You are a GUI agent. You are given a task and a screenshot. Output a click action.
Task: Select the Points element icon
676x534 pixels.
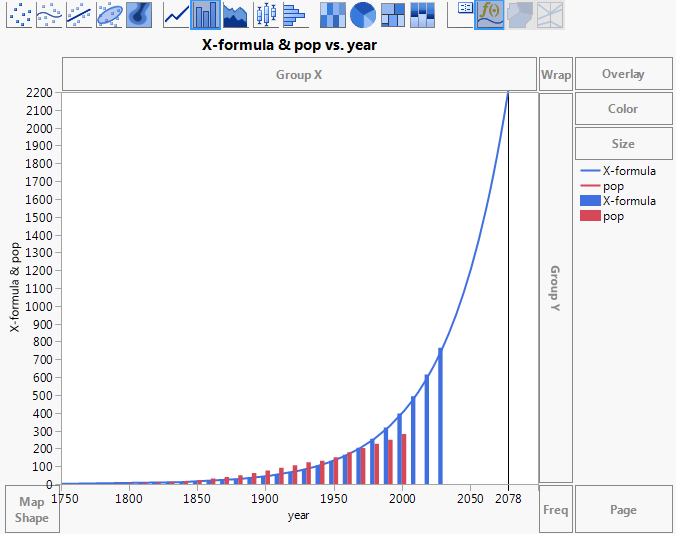(20, 14)
